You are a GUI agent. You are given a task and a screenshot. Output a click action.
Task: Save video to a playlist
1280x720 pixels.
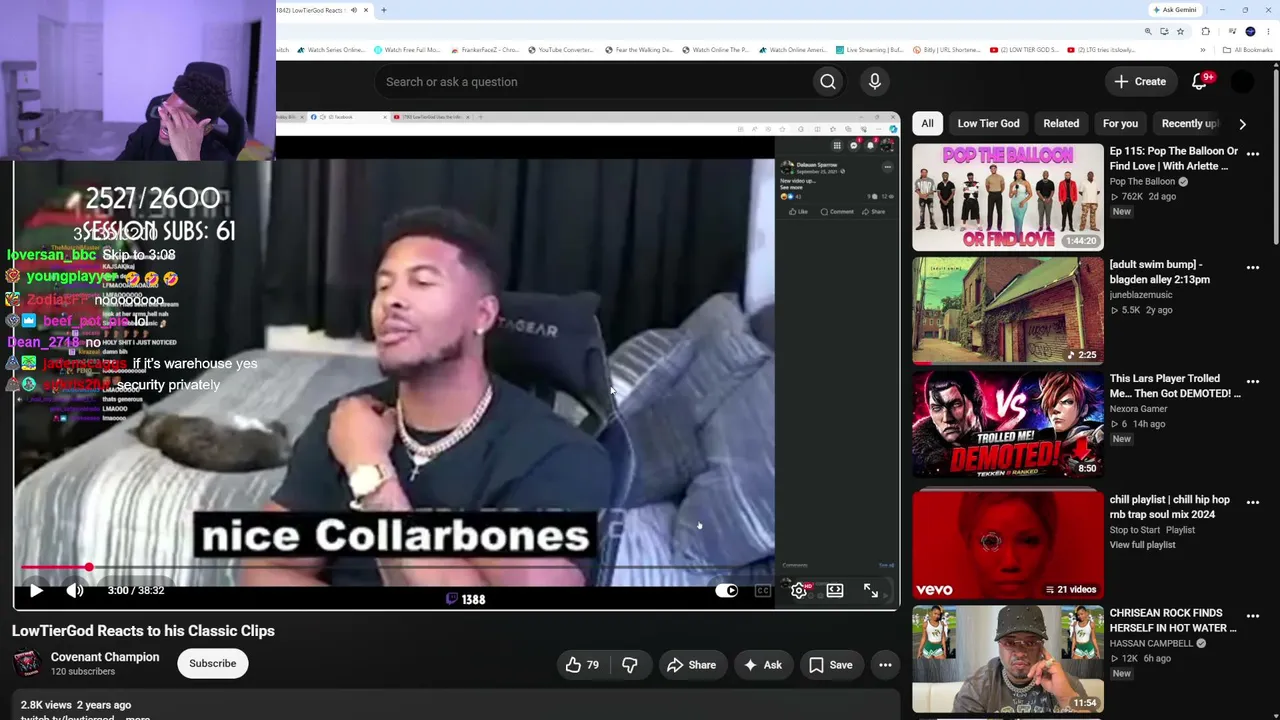pyautogui.click(x=830, y=665)
